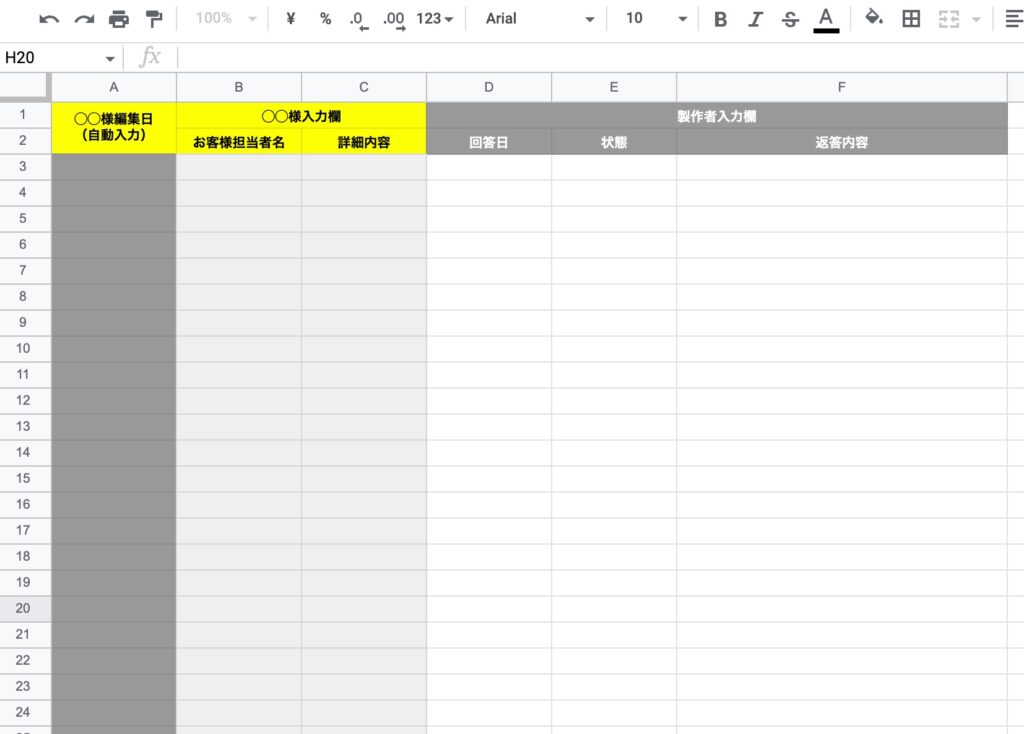Click the 詳細内容 header cell
This screenshot has width=1024, height=734.
(x=364, y=142)
